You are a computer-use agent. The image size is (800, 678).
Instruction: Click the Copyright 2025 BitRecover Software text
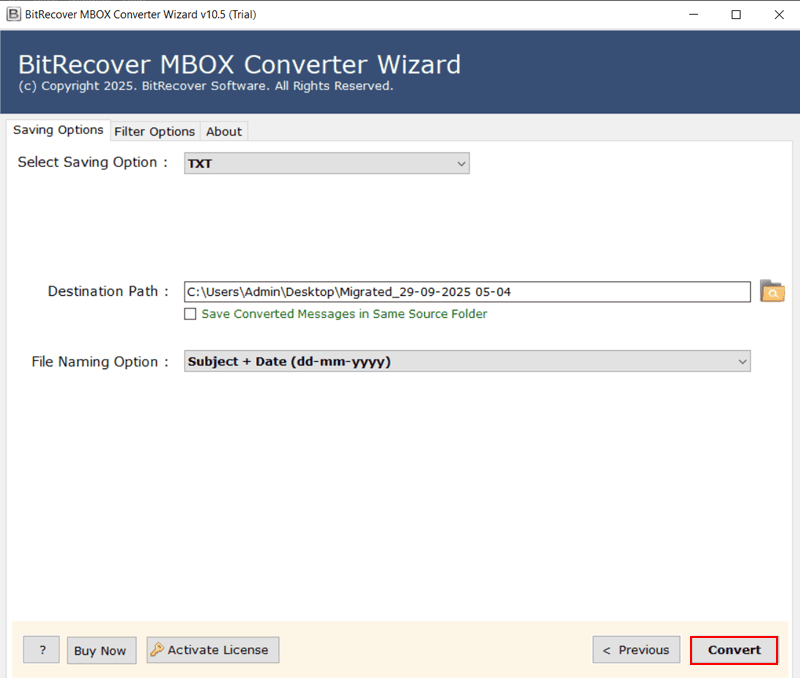coord(206,86)
